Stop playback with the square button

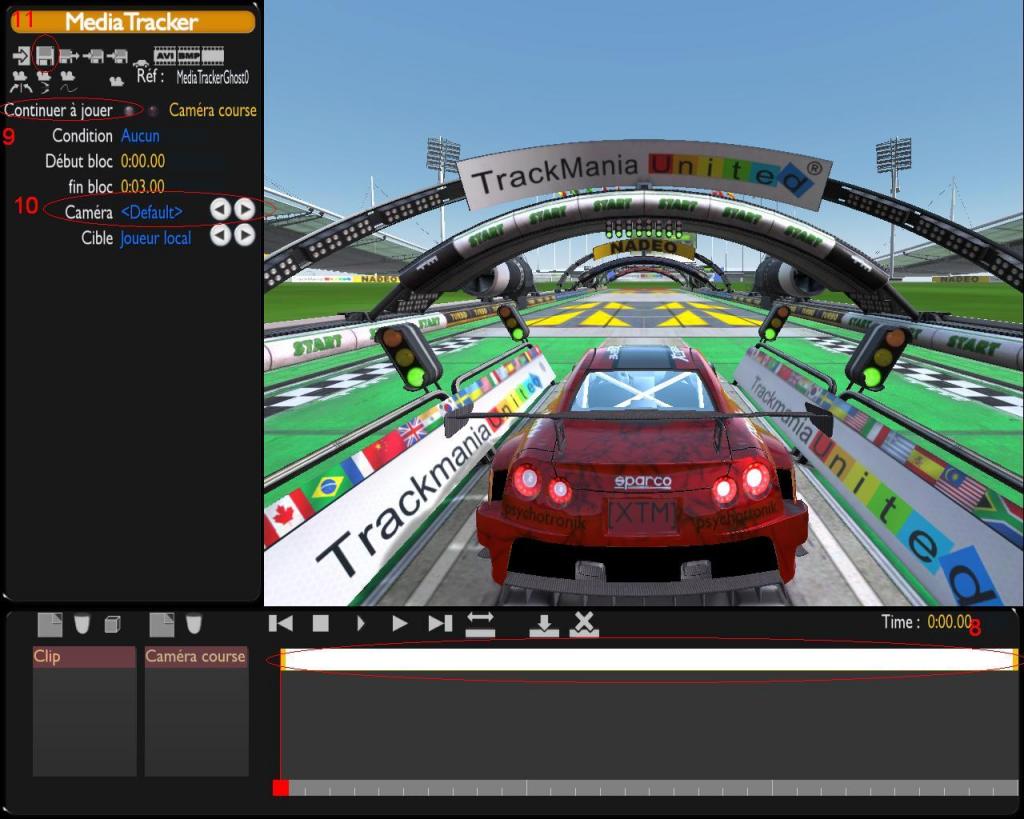pos(321,624)
